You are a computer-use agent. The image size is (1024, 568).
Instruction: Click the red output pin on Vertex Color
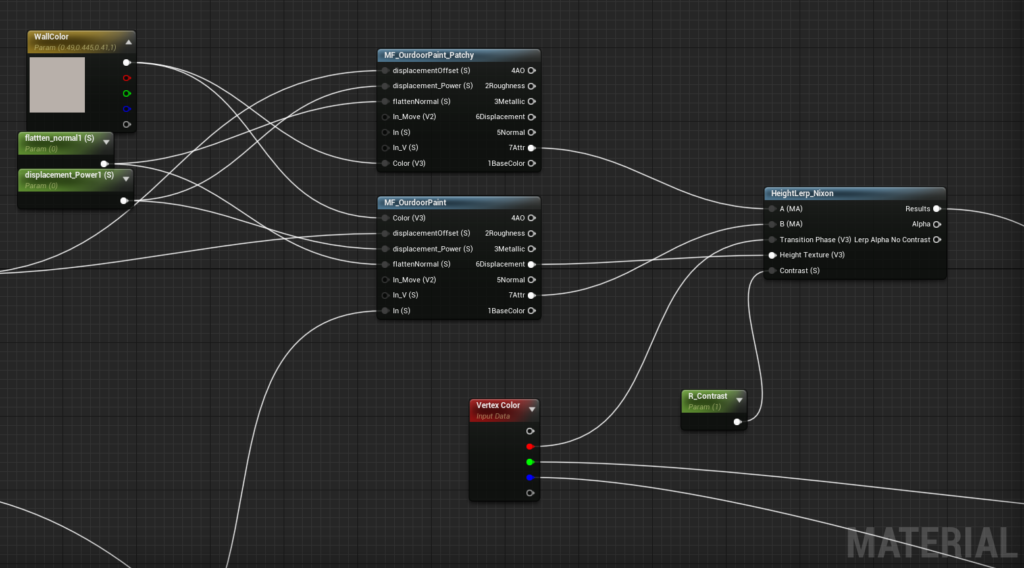(530, 447)
